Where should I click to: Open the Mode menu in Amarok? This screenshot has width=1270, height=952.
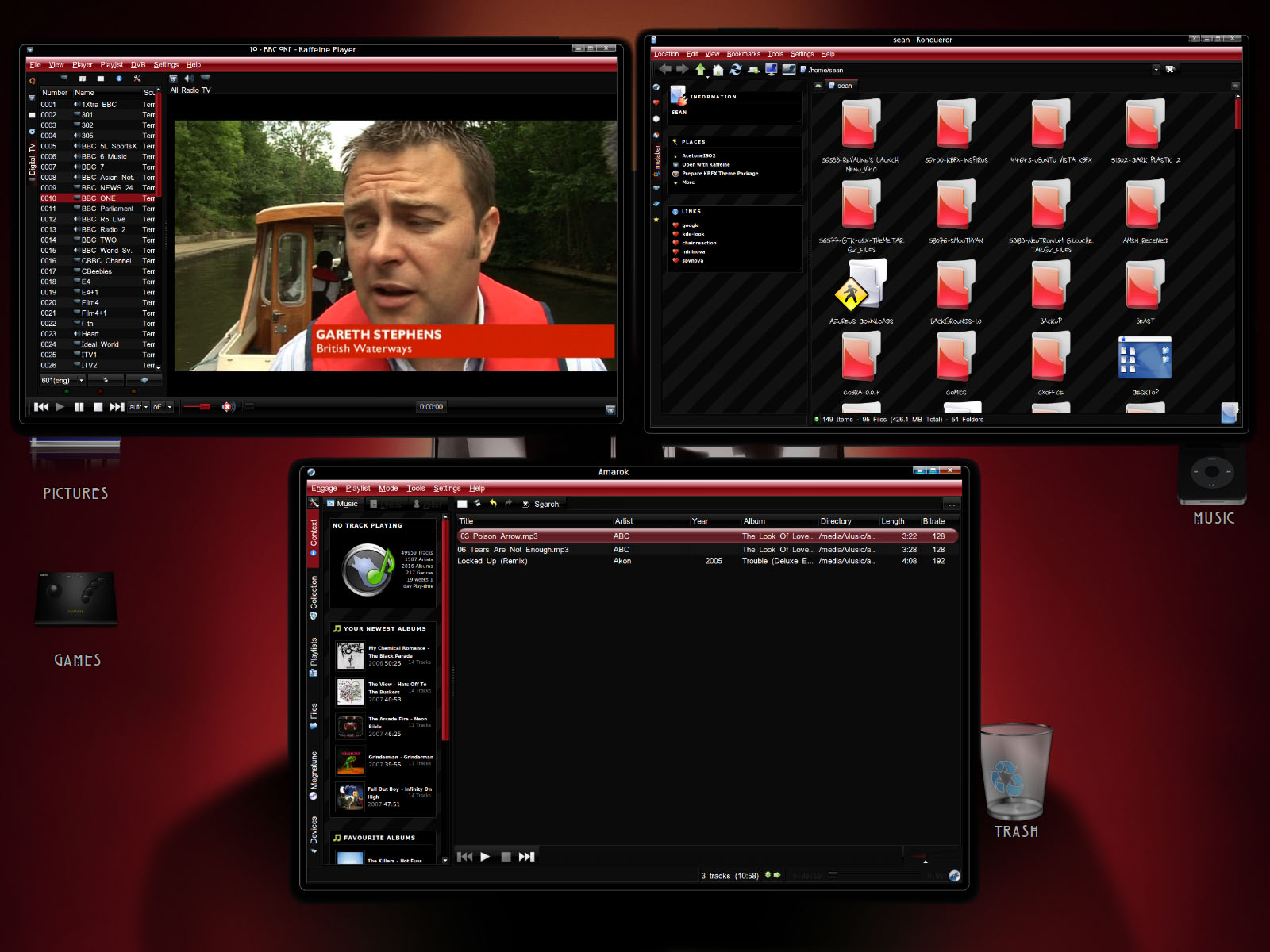click(388, 489)
